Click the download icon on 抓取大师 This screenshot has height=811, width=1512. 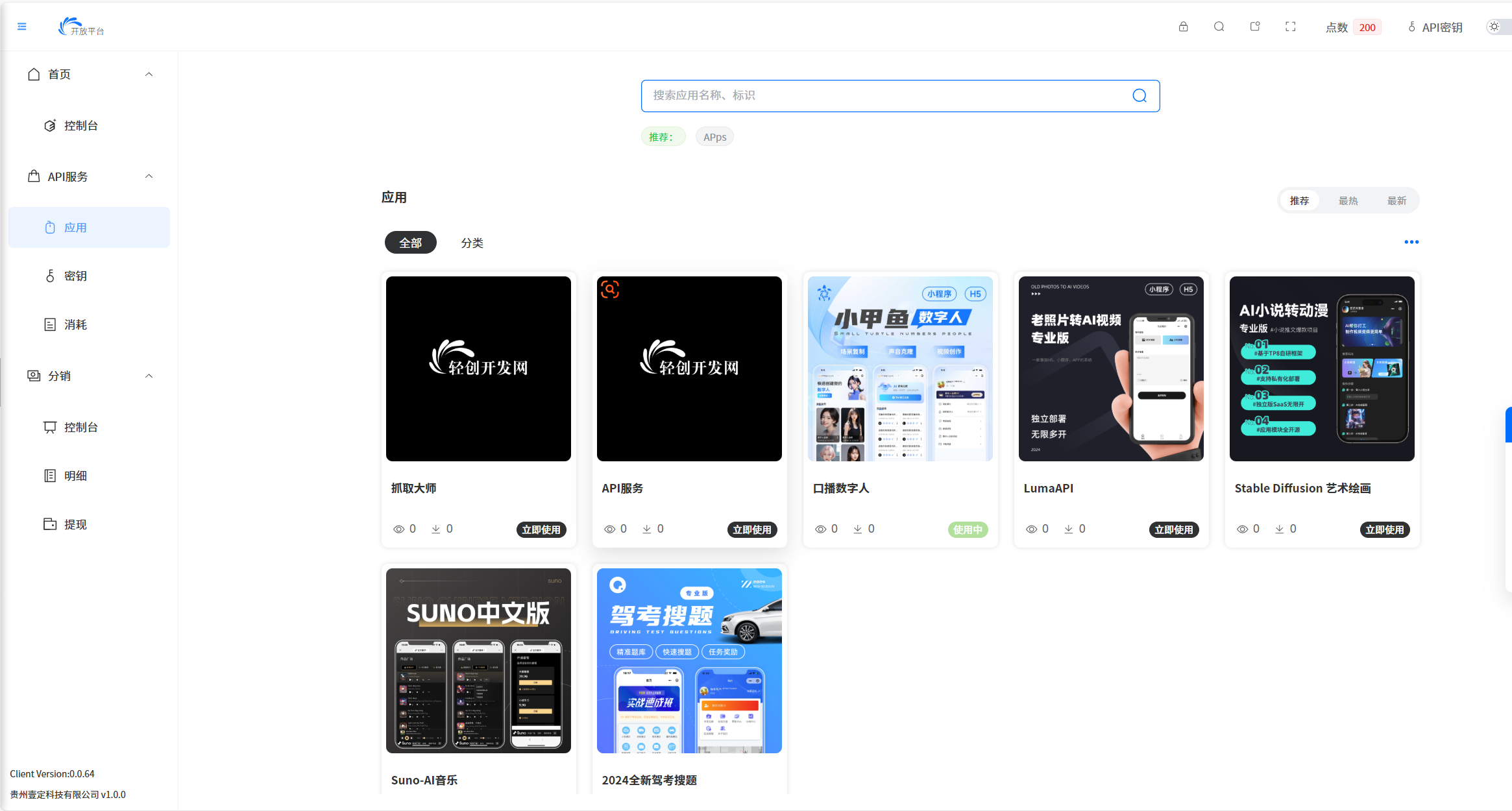coord(436,529)
